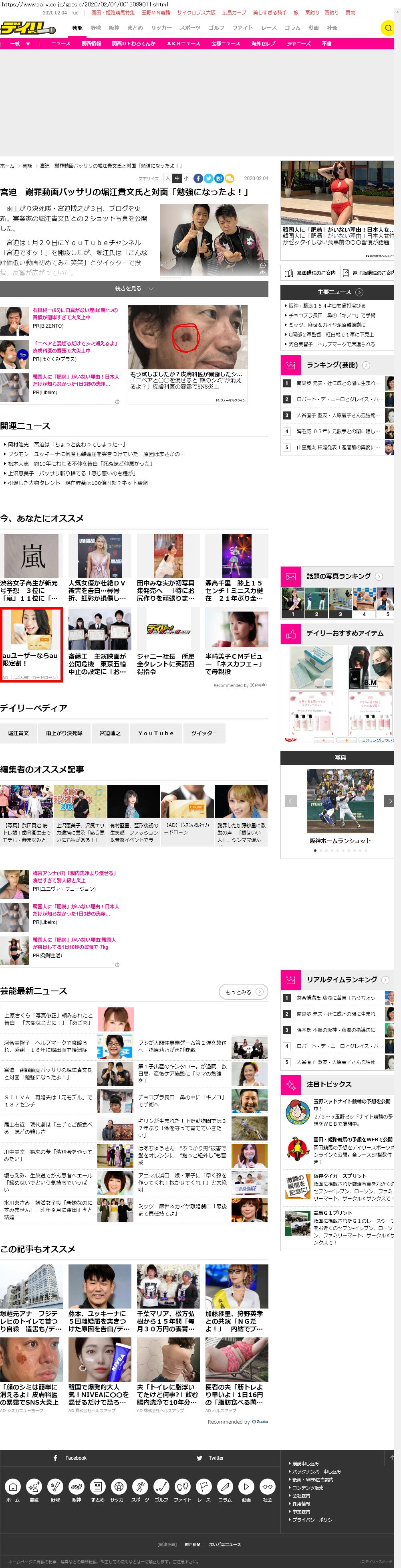Click もっとみる for latest entertainment news
The width and height of the screenshot is (401, 1568).
click(x=243, y=992)
